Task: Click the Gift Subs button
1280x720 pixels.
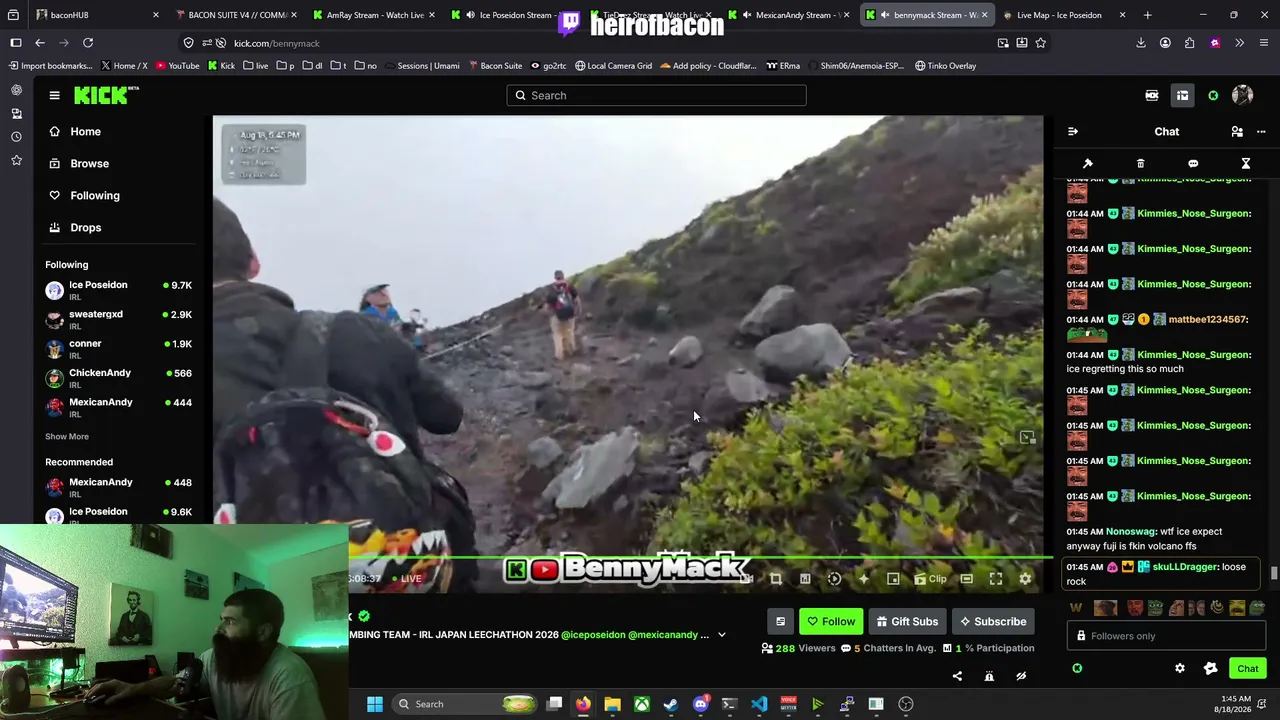Action: click(x=908, y=622)
